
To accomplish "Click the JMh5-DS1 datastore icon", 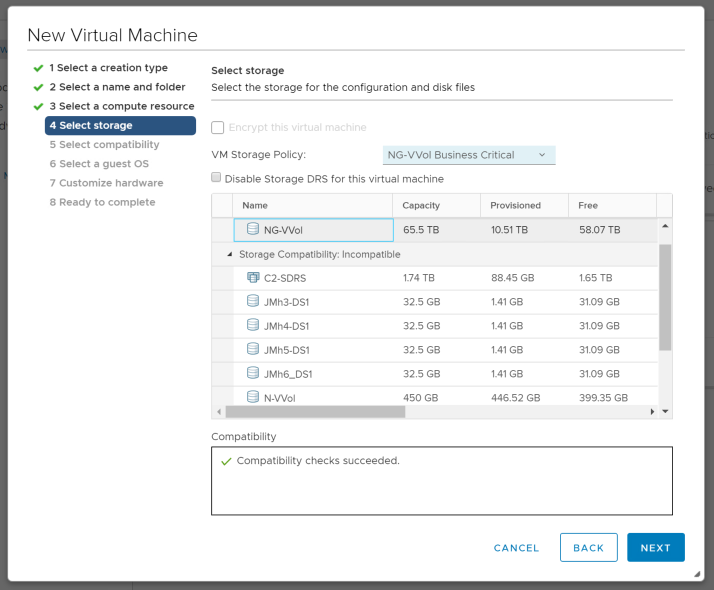I will click(253, 349).
